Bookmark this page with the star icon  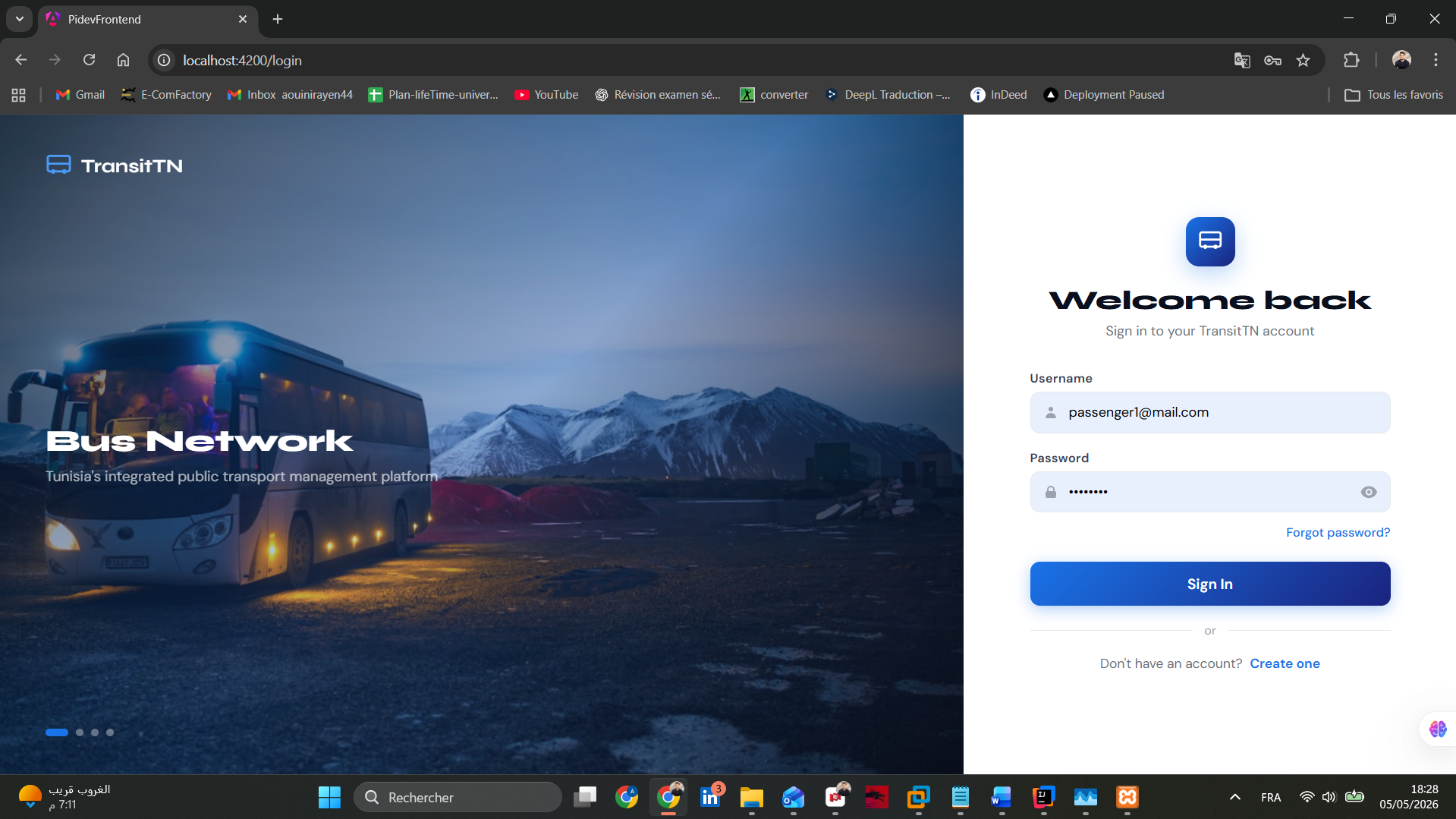click(1303, 60)
